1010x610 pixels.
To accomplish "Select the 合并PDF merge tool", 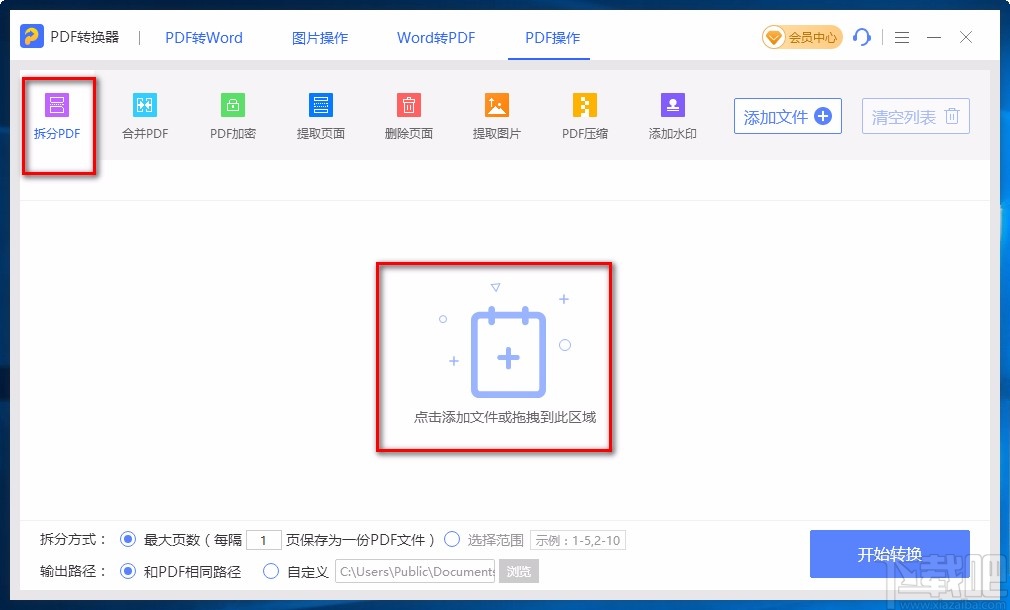I will [144, 115].
